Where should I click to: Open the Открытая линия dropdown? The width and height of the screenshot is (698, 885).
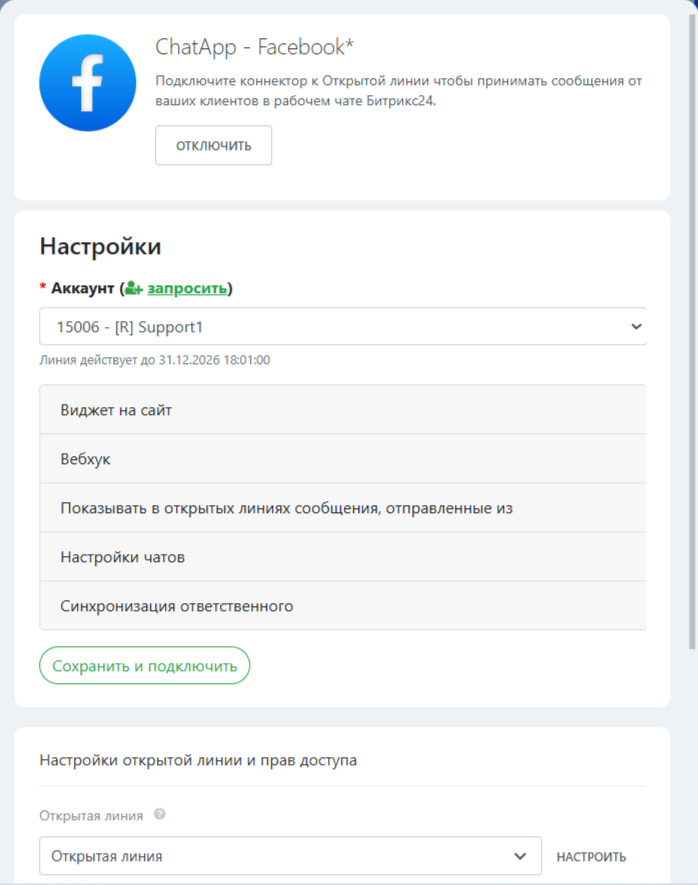click(x=290, y=856)
